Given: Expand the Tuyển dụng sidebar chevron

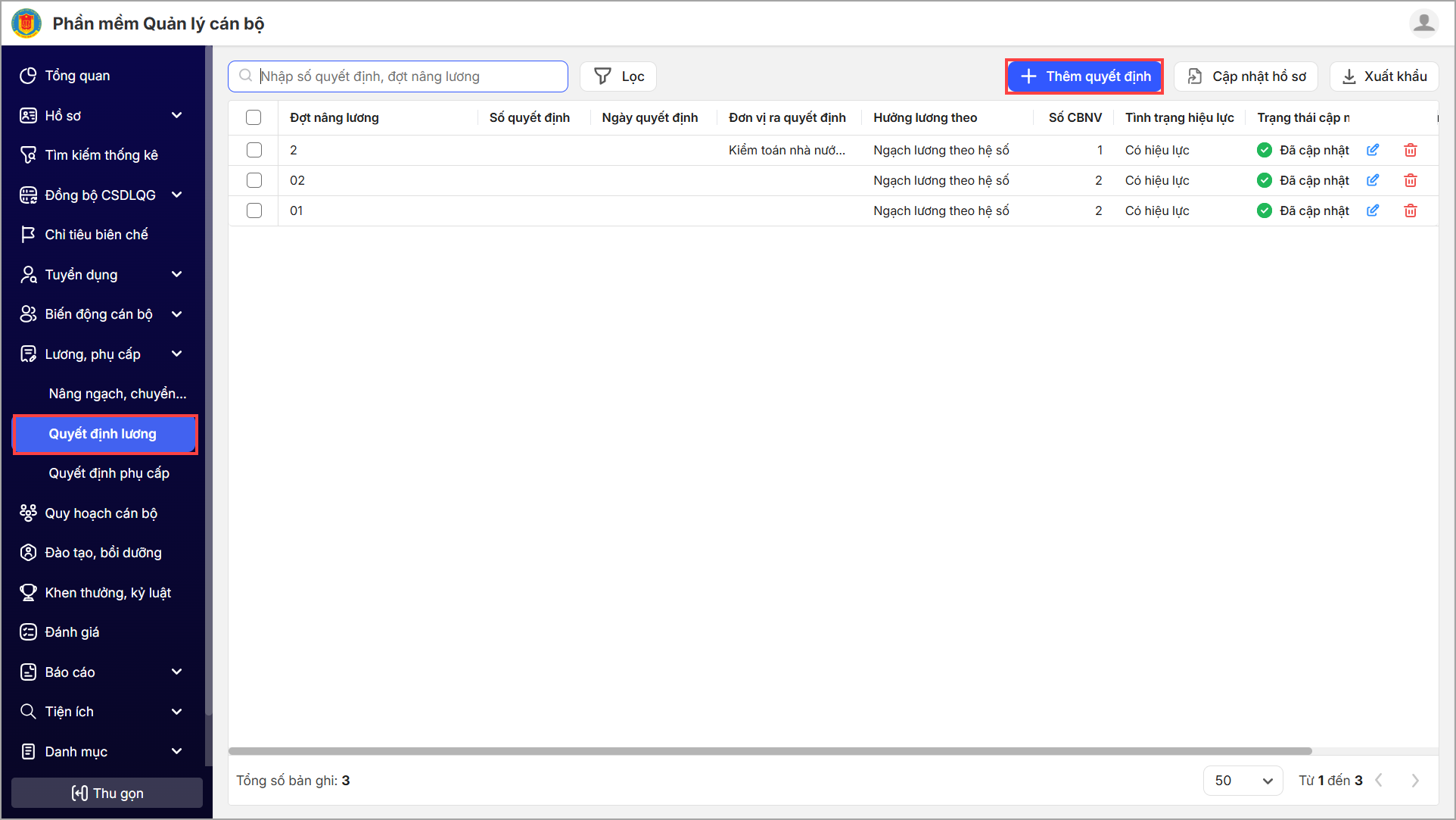Looking at the screenshot, I should 177,274.
